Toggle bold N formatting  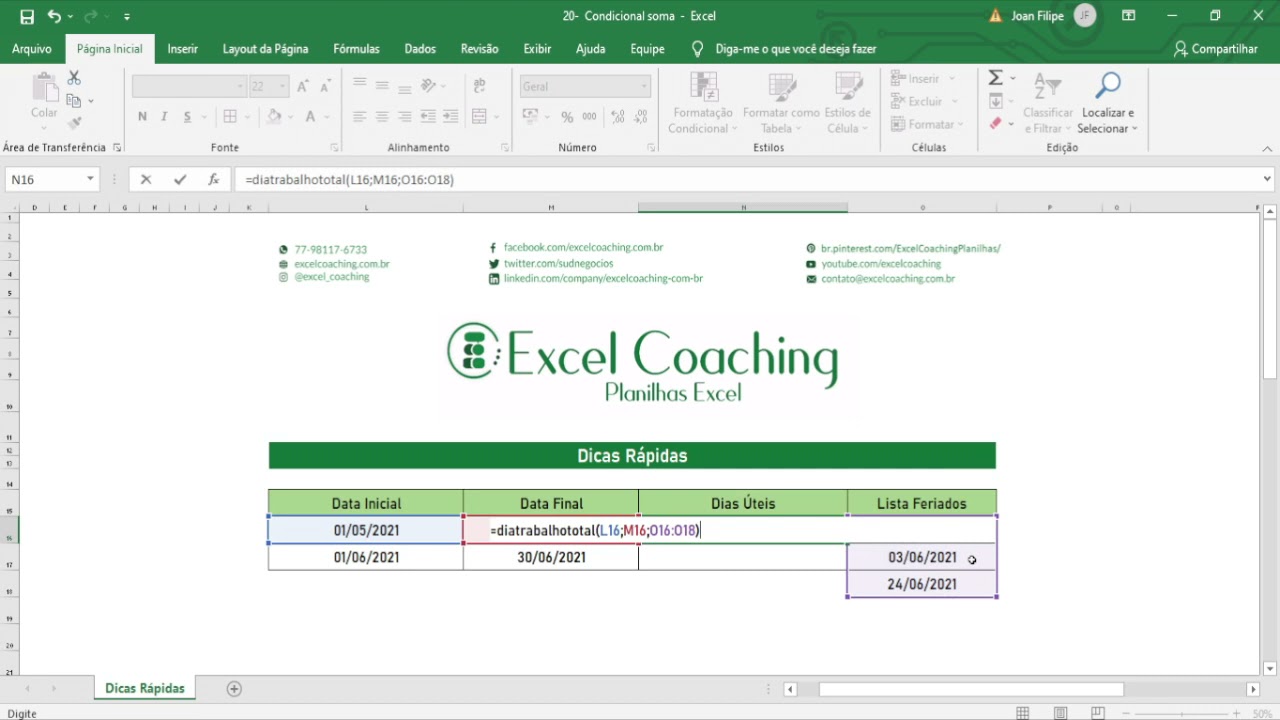(x=142, y=117)
